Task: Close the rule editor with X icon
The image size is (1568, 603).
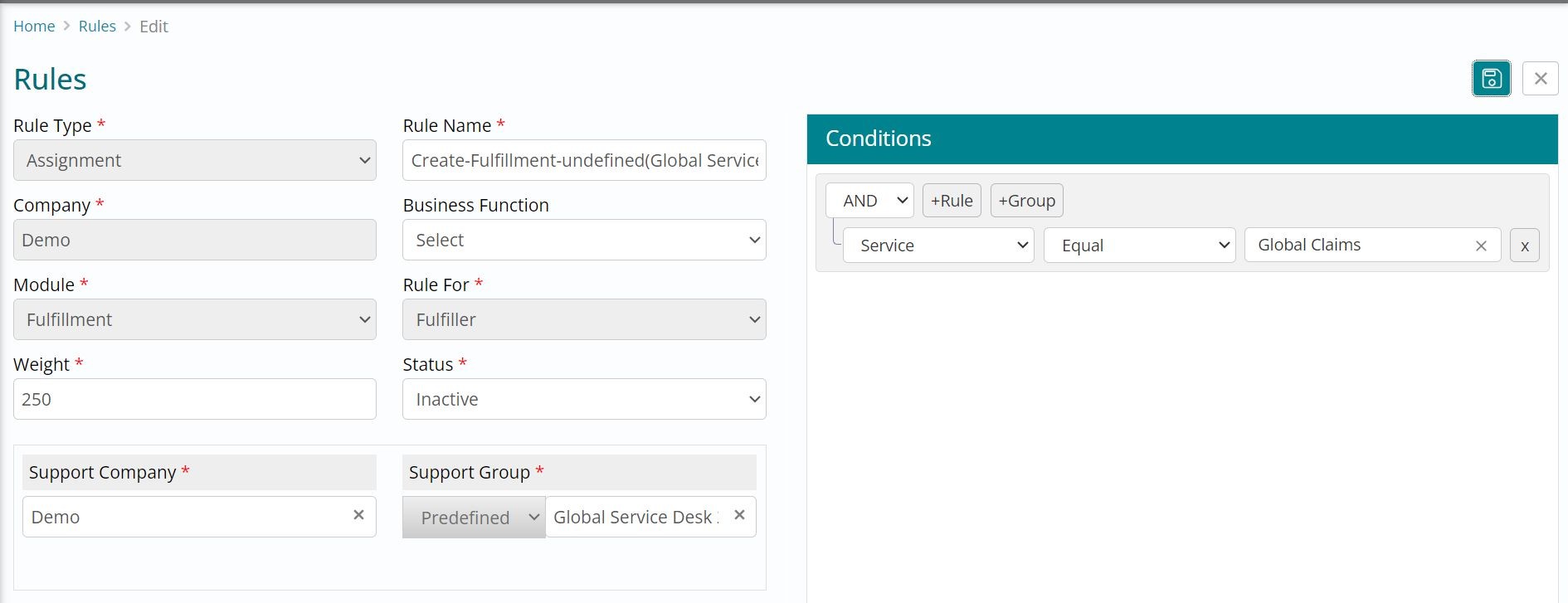Action: coord(1540,79)
